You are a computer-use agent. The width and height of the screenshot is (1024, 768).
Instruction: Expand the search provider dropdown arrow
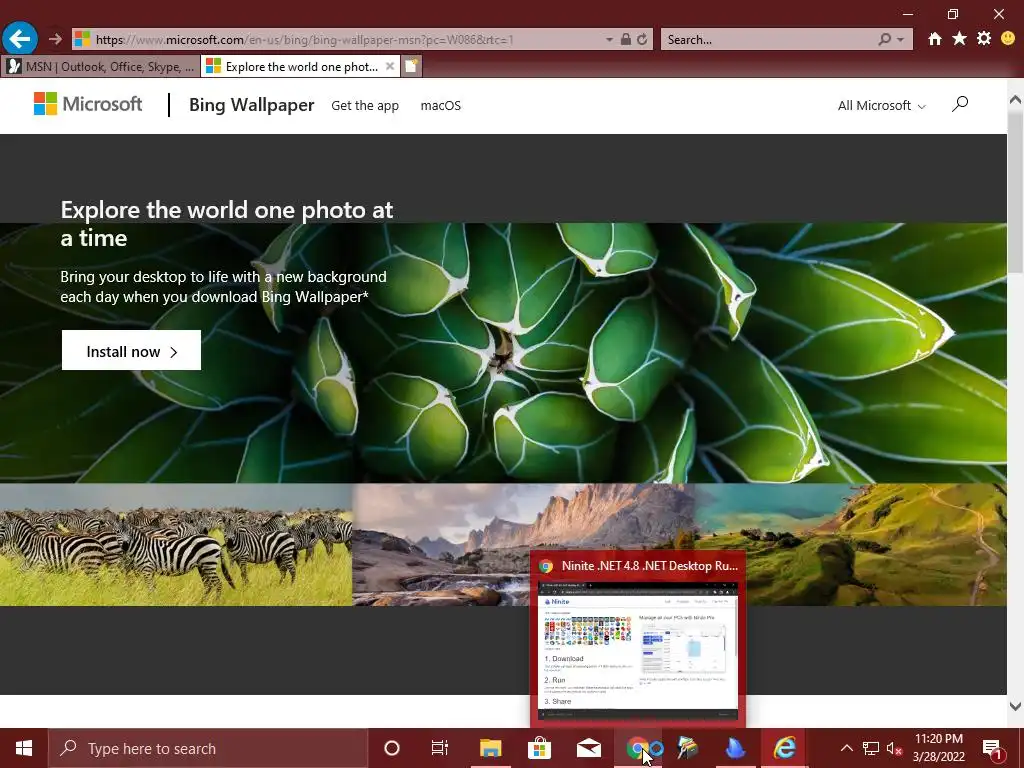pos(901,39)
